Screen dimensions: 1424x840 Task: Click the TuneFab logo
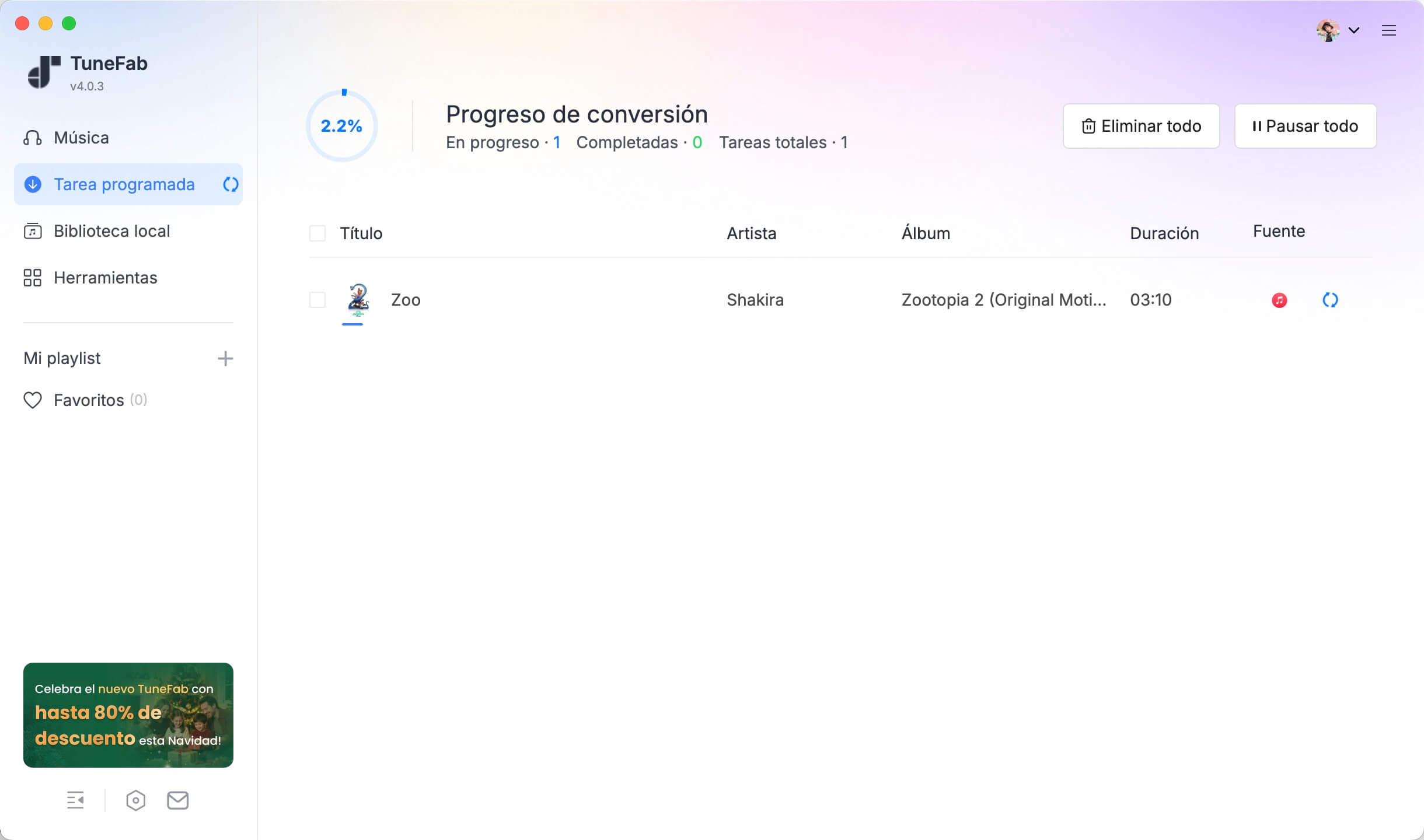coord(44,70)
